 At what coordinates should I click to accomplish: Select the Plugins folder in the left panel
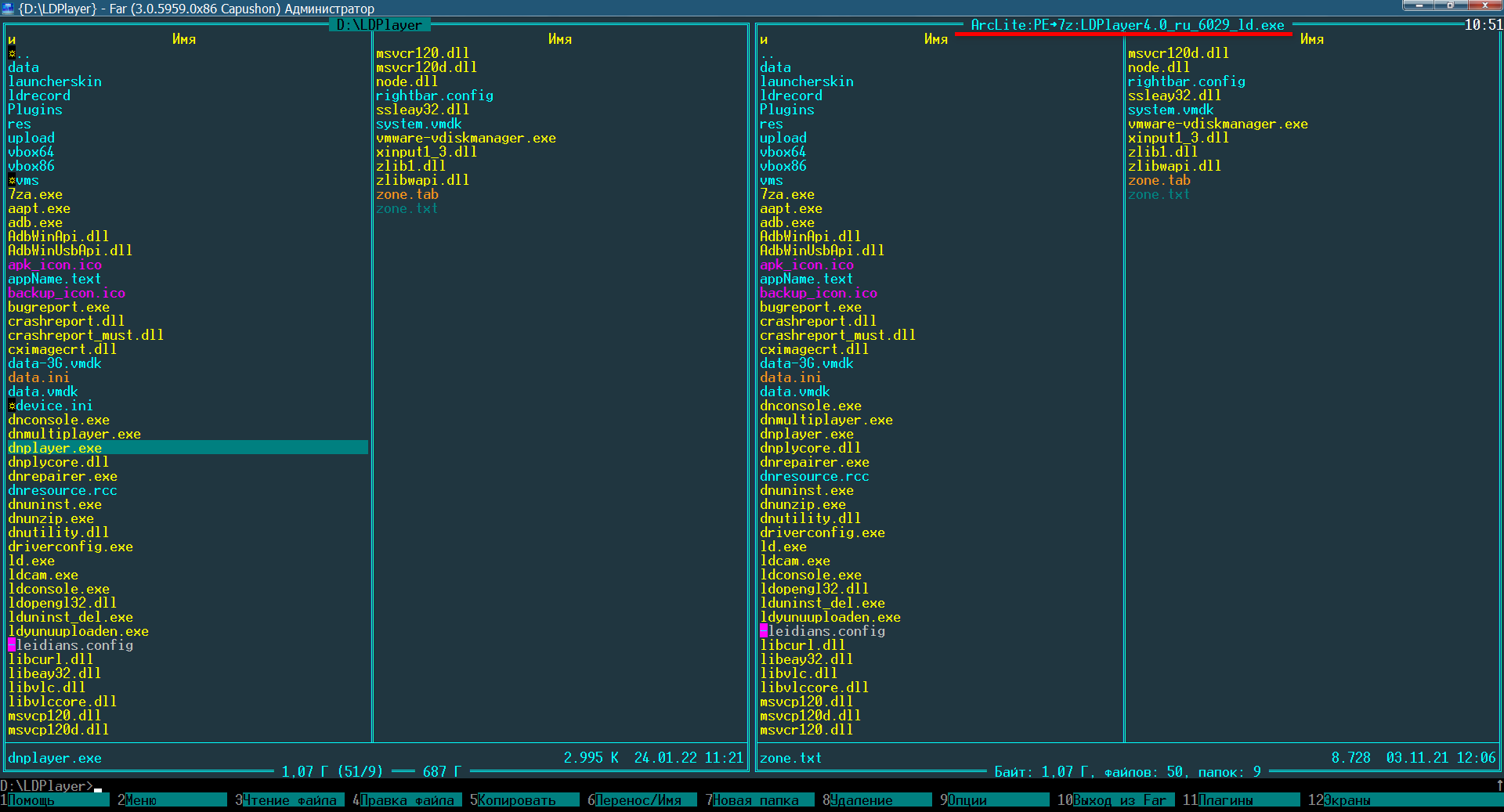35,110
